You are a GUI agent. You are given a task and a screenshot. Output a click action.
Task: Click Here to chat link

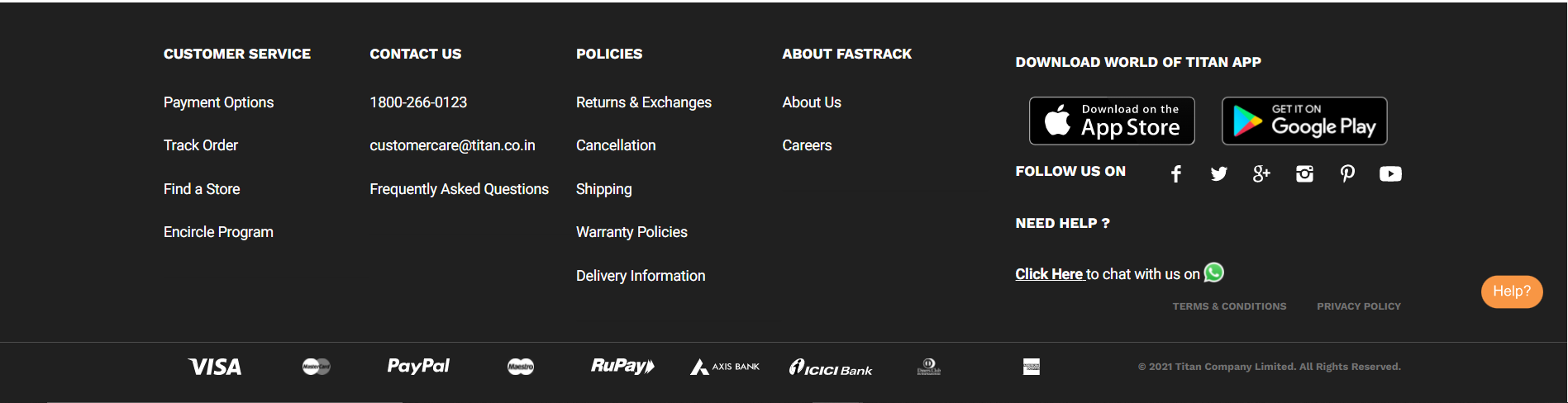tap(1049, 274)
